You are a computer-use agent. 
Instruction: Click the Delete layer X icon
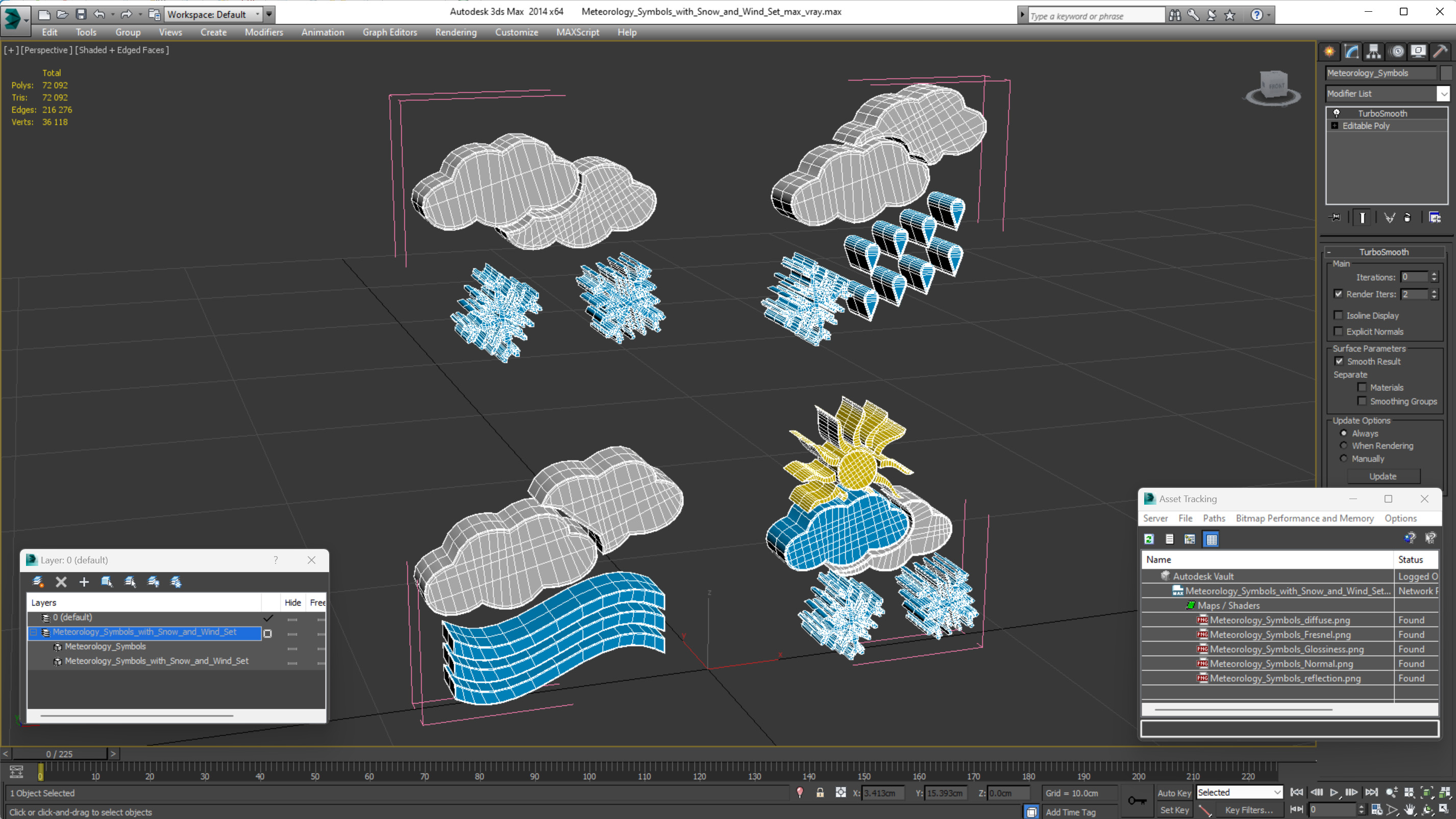pos(61,582)
